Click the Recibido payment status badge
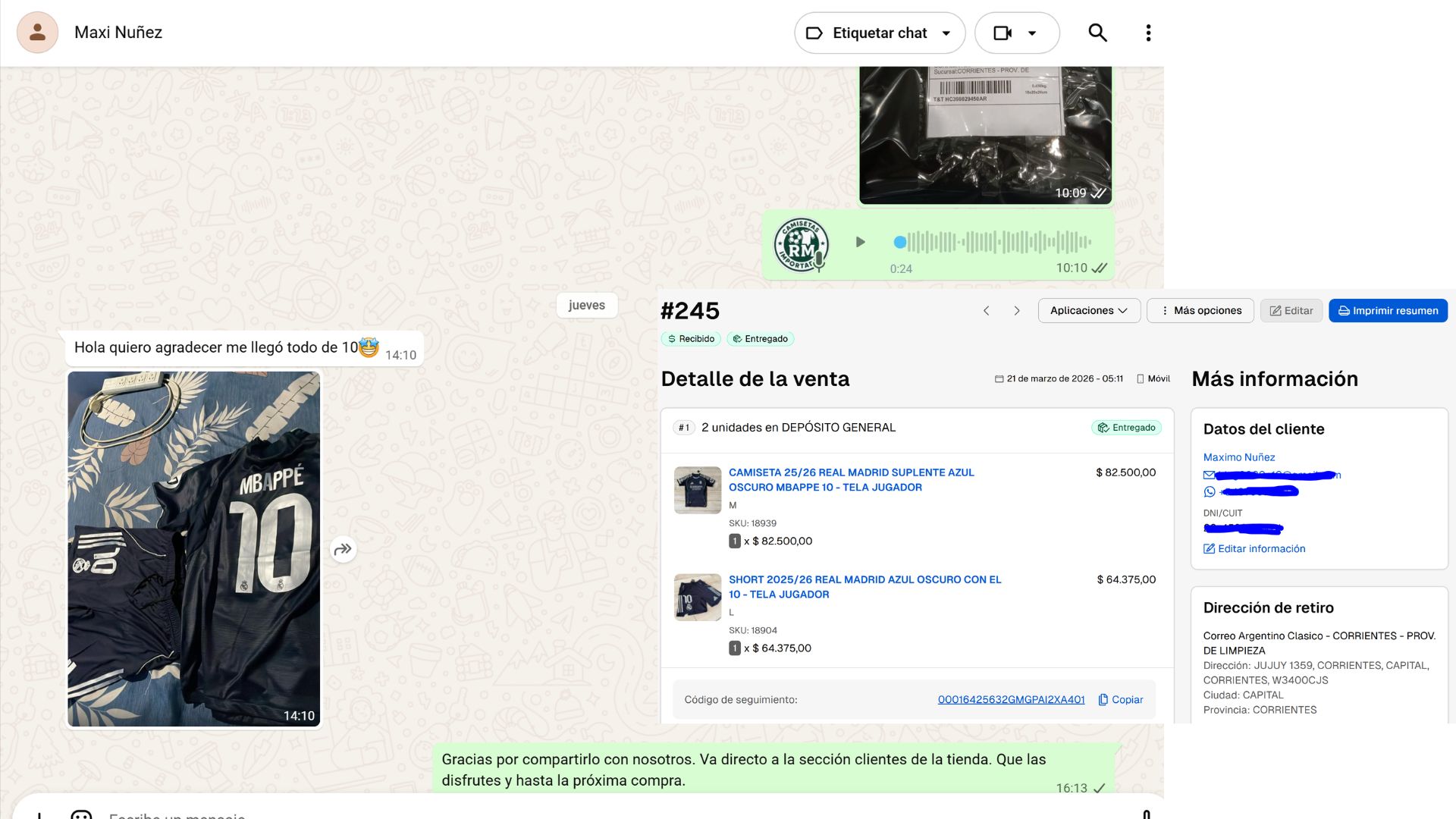This screenshot has height=819, width=1456. coord(689,339)
